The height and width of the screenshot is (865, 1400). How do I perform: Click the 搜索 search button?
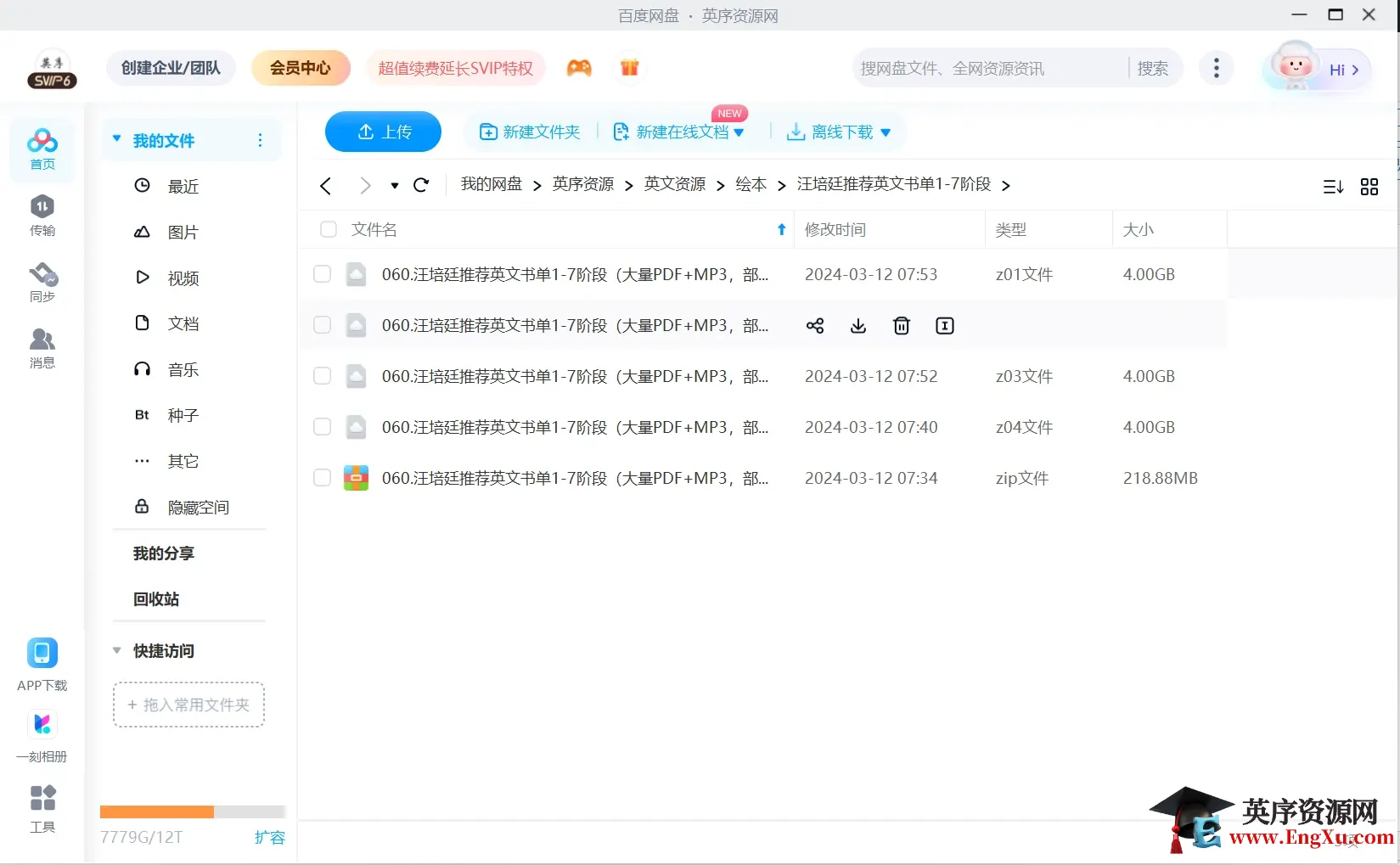pyautogui.click(x=1153, y=68)
